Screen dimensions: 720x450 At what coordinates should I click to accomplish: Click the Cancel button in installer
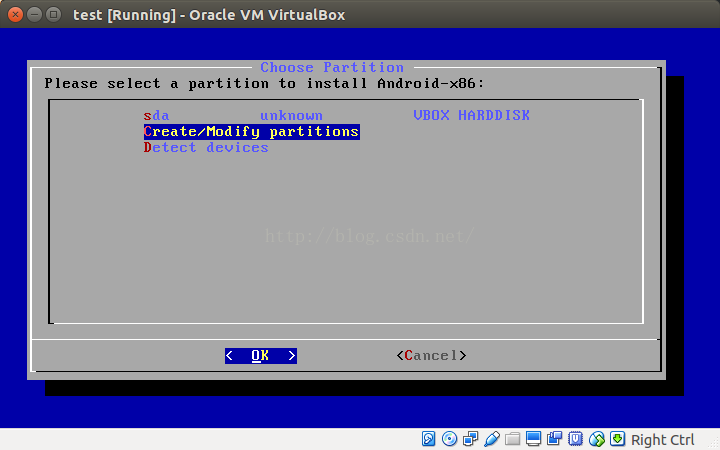[432, 356]
